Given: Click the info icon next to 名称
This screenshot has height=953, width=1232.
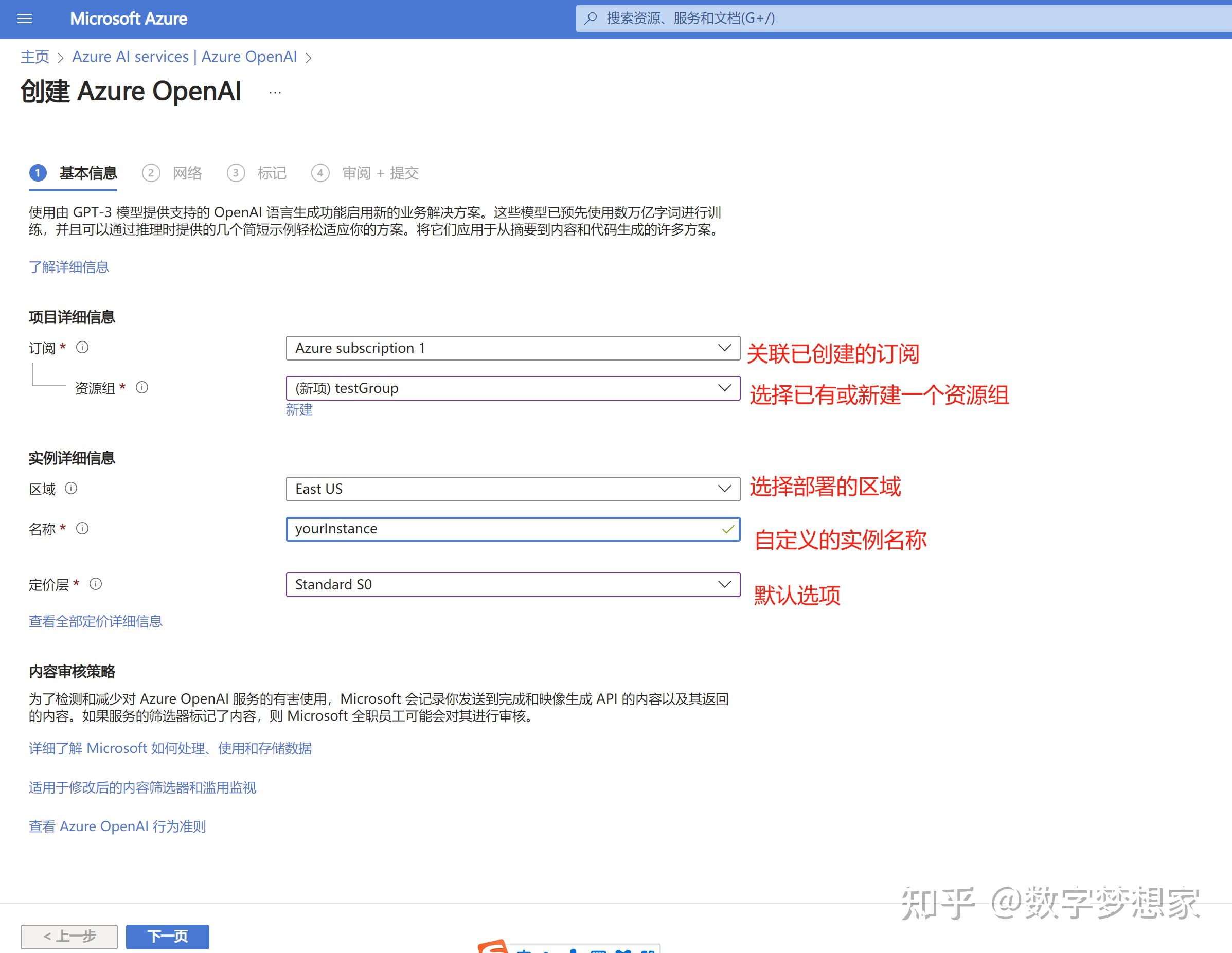Looking at the screenshot, I should tap(82, 528).
